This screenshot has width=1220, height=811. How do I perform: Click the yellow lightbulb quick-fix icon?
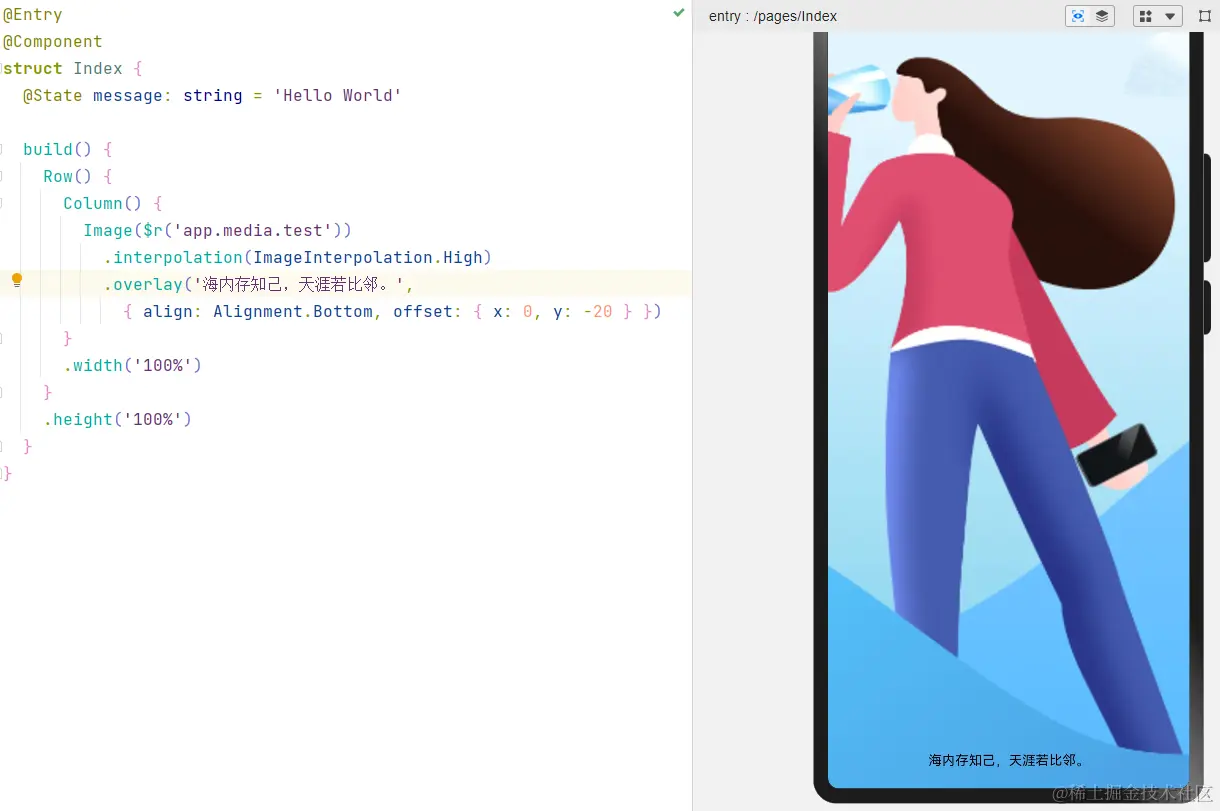(16, 280)
